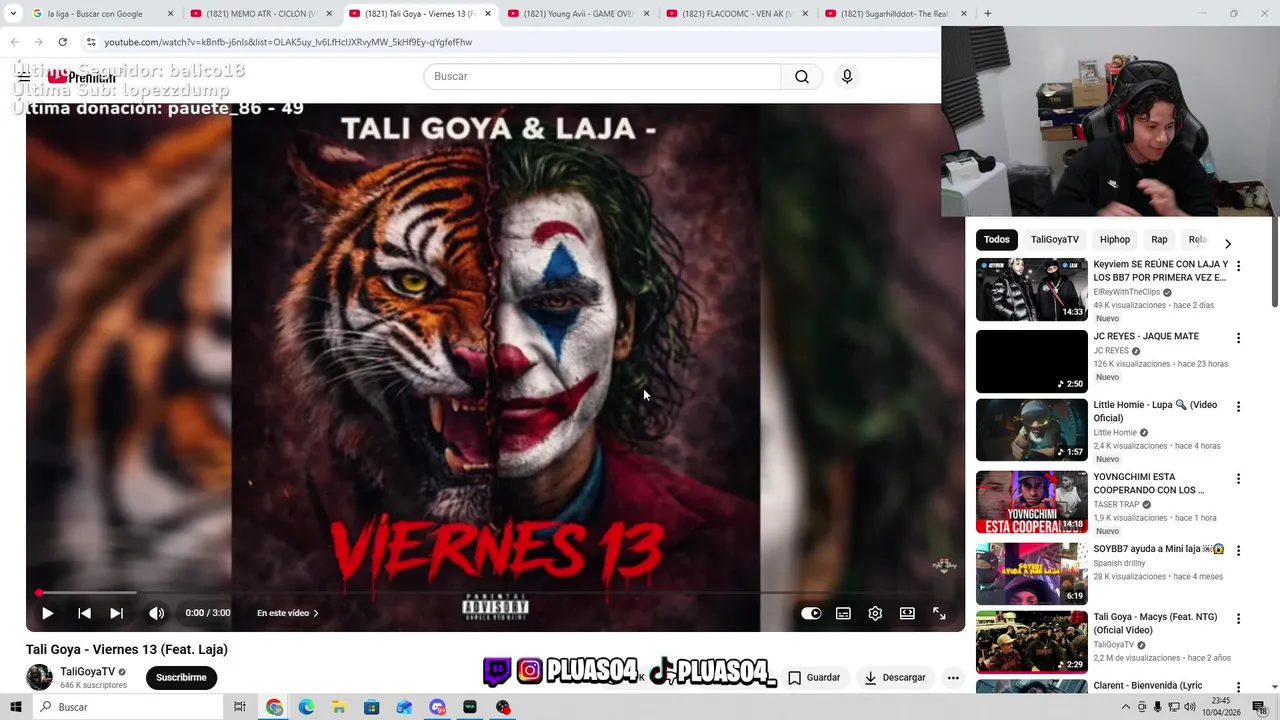The height and width of the screenshot is (720, 1280).
Task: Play the Viernes 13 video
Action: click(x=47, y=613)
